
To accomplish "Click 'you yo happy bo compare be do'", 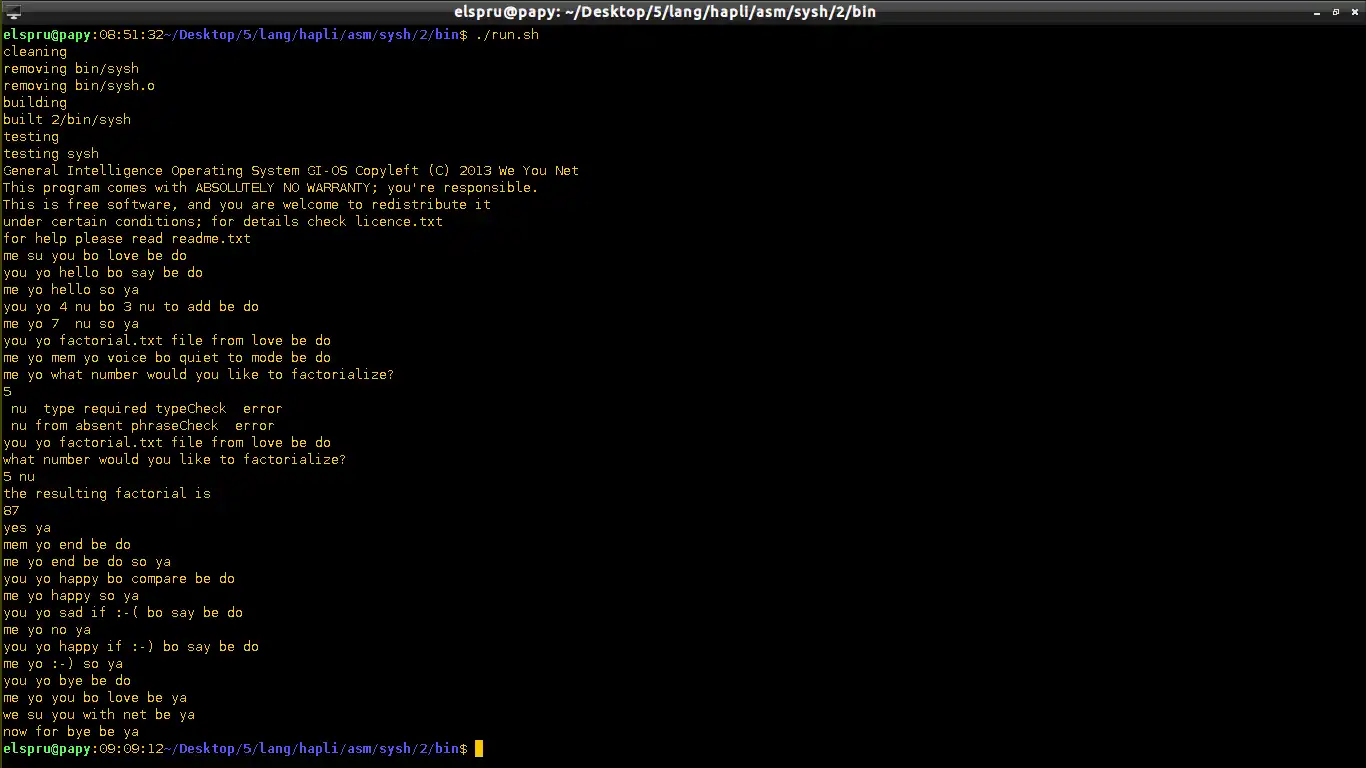I will pyautogui.click(x=119, y=579).
